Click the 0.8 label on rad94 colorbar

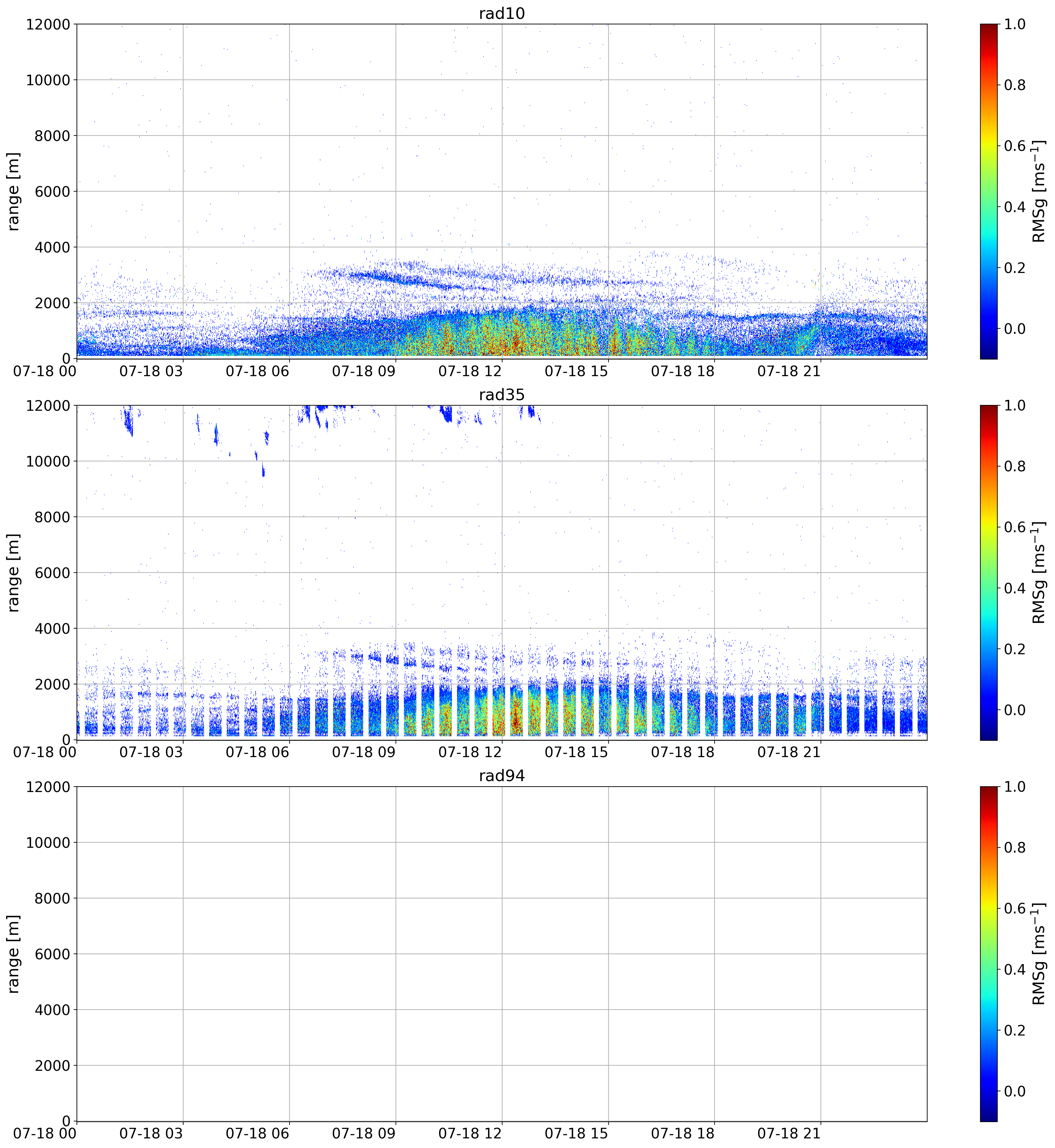point(1015,847)
